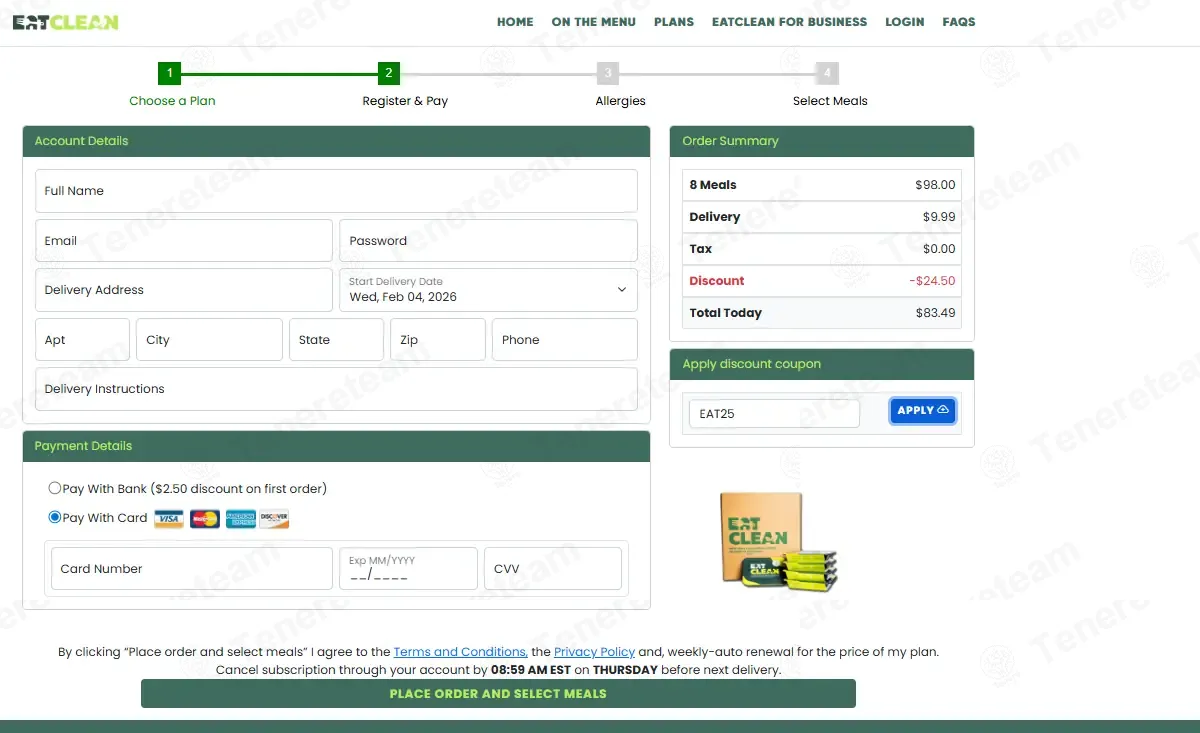Screen dimensions: 1200x733
Task: Open the Terms and Conditions link
Action: [x=460, y=652]
